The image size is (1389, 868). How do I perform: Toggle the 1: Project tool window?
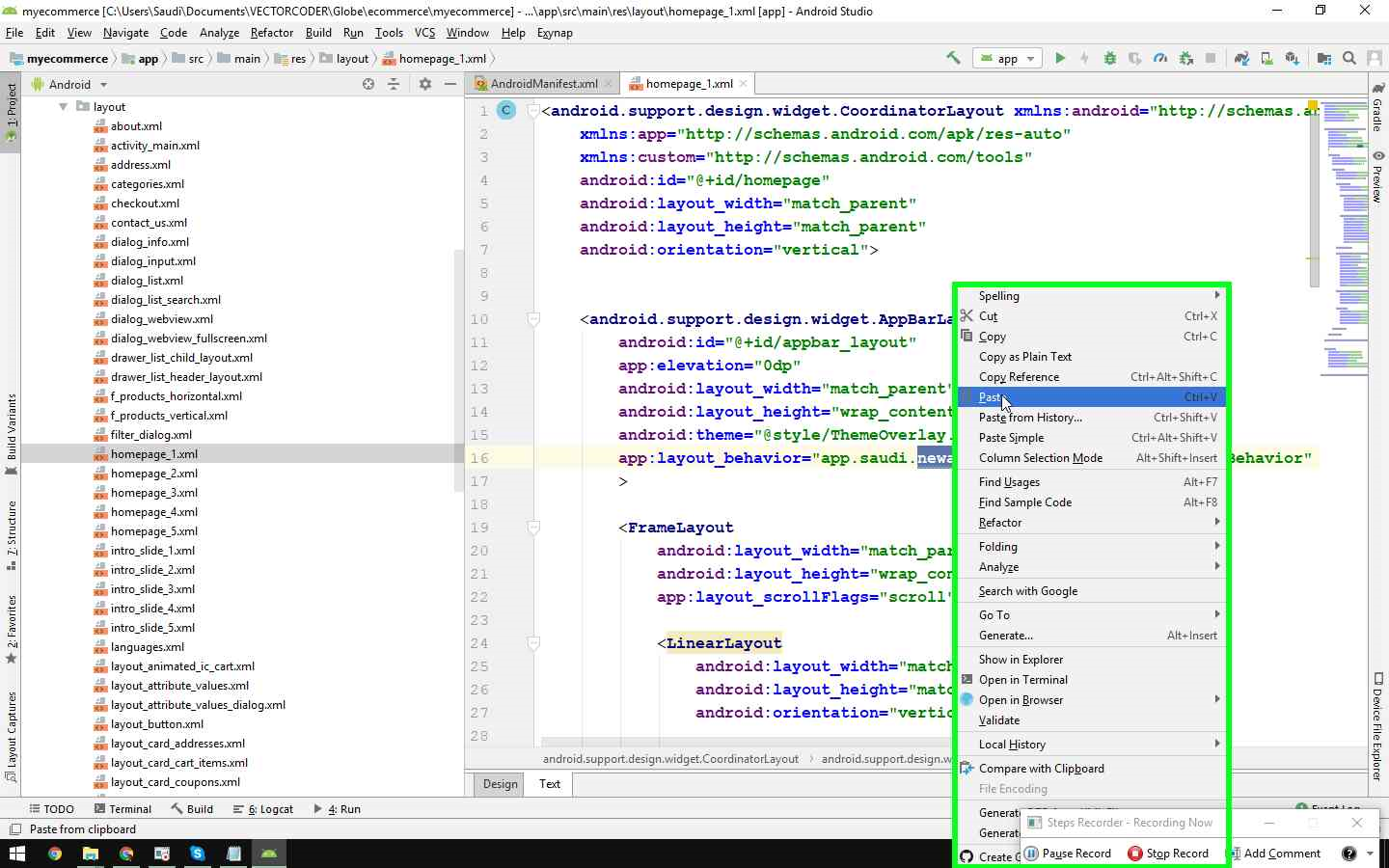pos(11,113)
